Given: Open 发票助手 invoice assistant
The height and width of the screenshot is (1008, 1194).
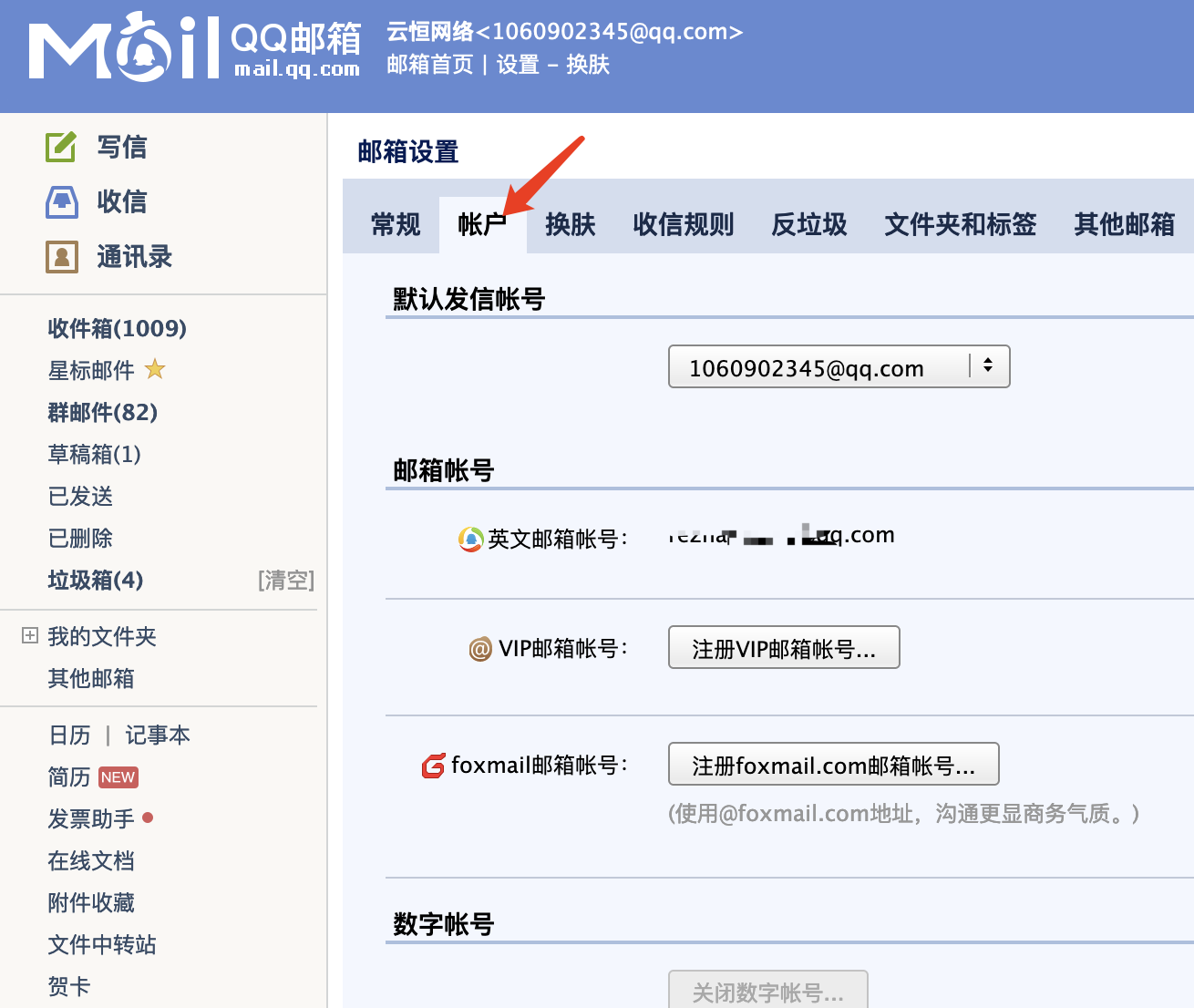Looking at the screenshot, I should pyautogui.click(x=91, y=818).
